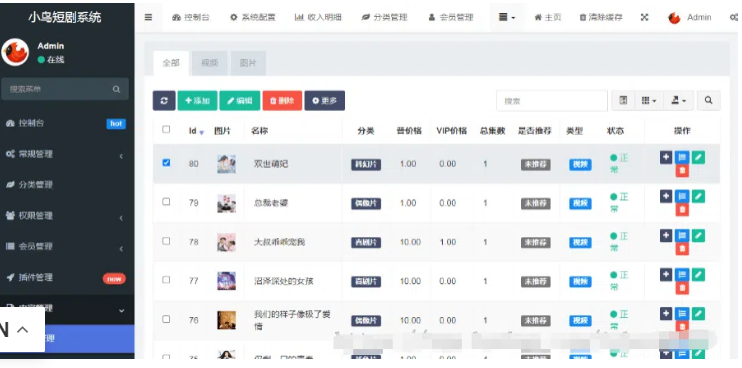Click the plus action icon for row 79
742x368 pixels.
[x=666, y=196]
